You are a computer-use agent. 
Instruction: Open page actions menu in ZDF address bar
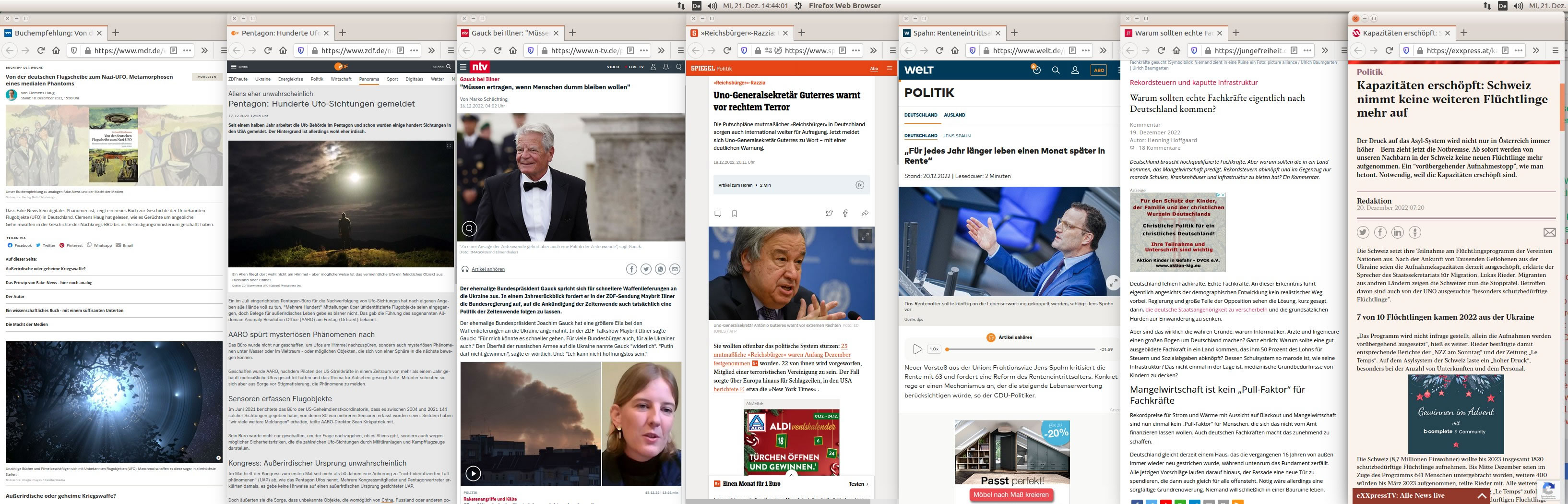coord(415,50)
